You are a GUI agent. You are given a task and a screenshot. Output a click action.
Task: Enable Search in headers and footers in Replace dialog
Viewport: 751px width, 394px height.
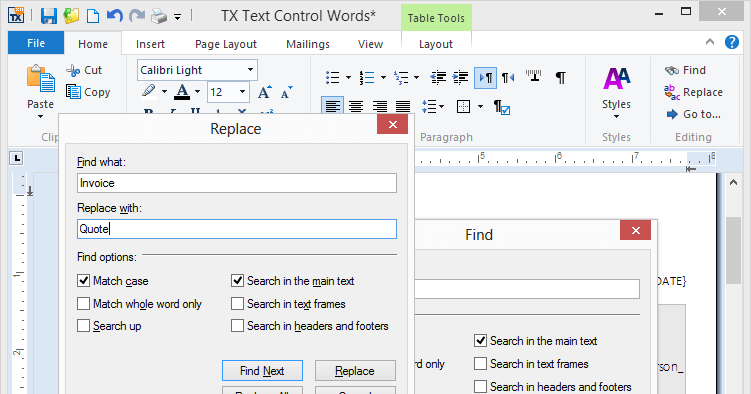[x=237, y=326]
